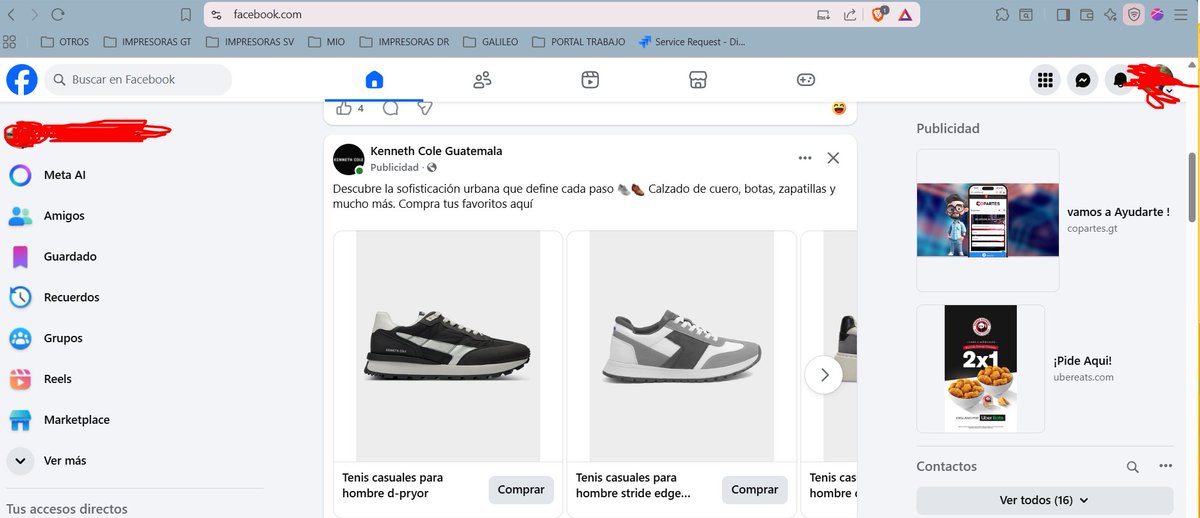This screenshot has height=518, width=1200.
Task: Click the laughing reaction emoji on the previous post
Action: [839, 108]
